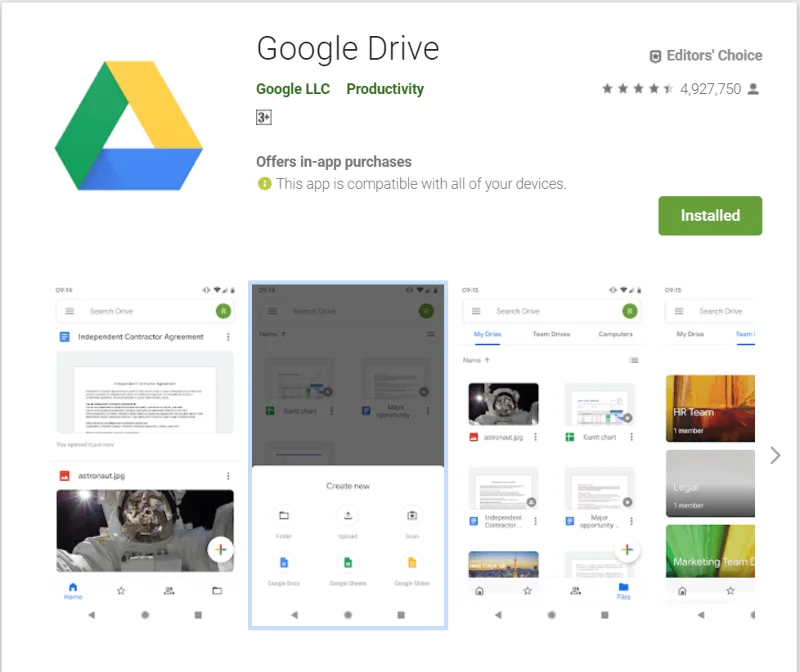This screenshot has width=800, height=672.
Task: Click the green Installed button
Action: (710, 215)
